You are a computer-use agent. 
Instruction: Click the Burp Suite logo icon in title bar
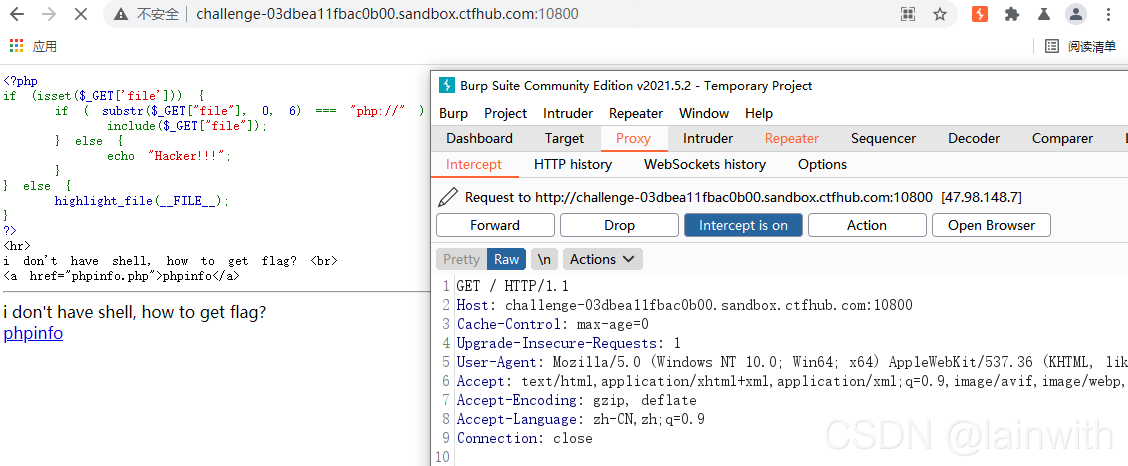447,86
